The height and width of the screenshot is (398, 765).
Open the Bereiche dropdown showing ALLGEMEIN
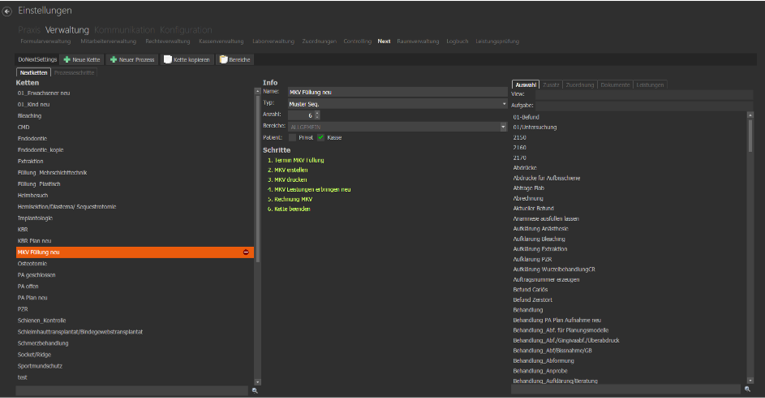[503, 127]
